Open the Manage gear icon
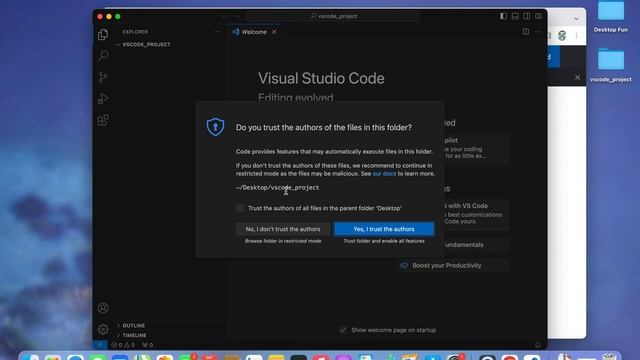The width and height of the screenshot is (640, 360). (x=103, y=329)
